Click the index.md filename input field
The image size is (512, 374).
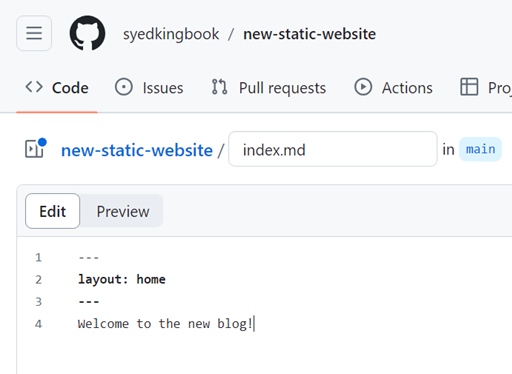tap(333, 149)
